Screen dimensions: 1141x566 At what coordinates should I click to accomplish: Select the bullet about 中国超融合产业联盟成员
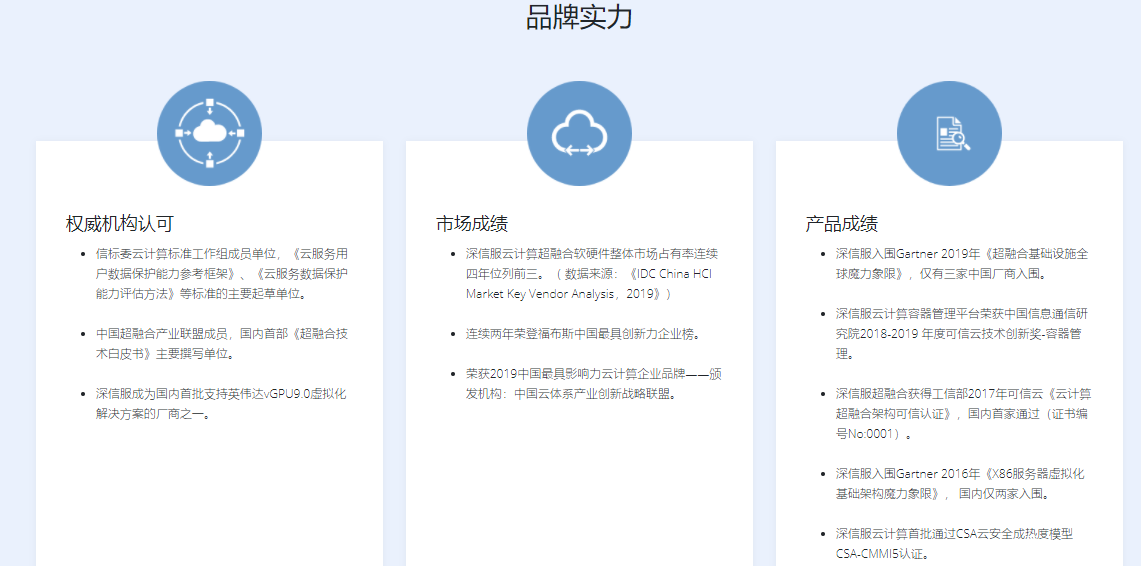222,343
